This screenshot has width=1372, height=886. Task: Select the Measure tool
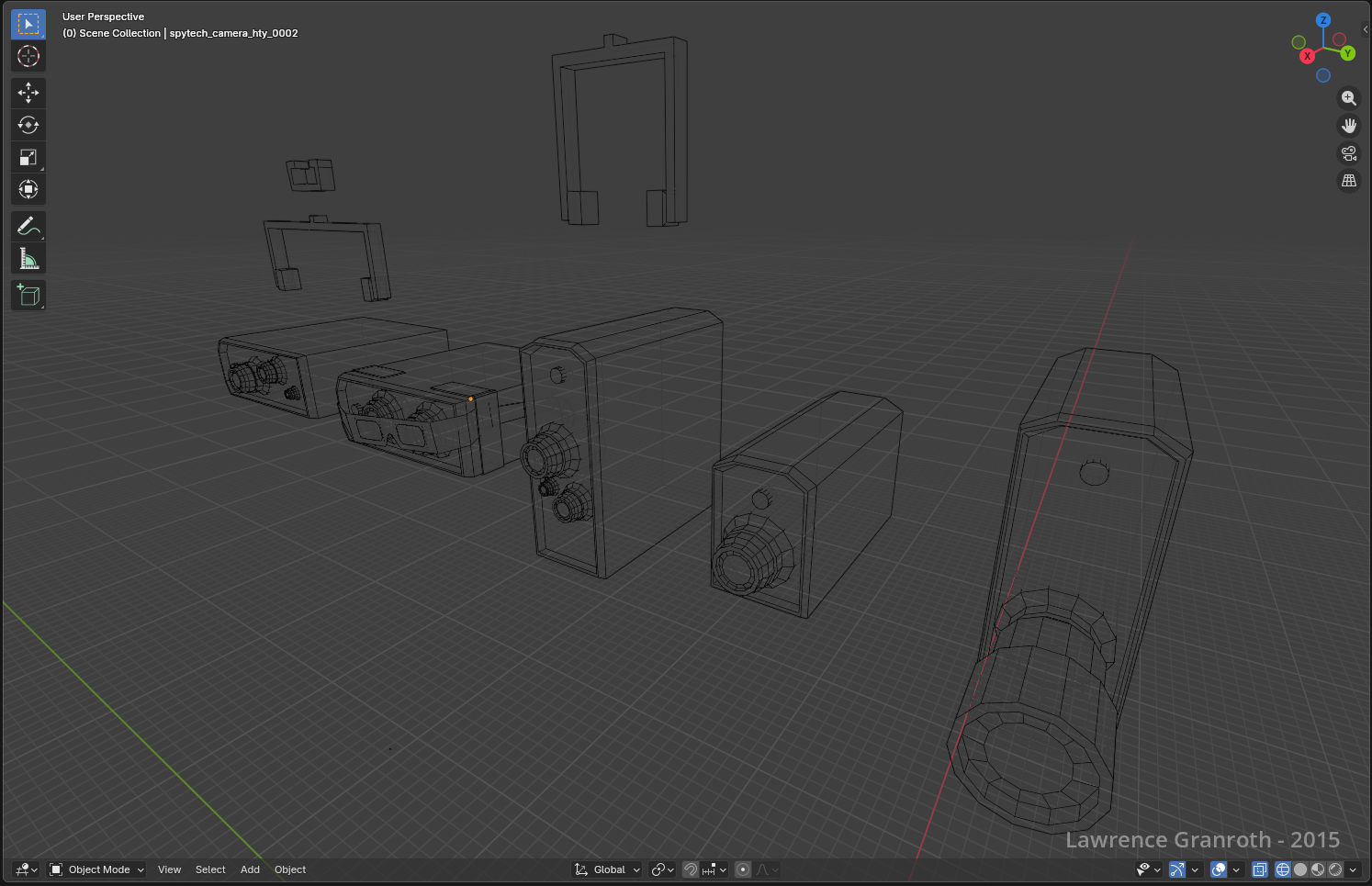click(x=28, y=259)
